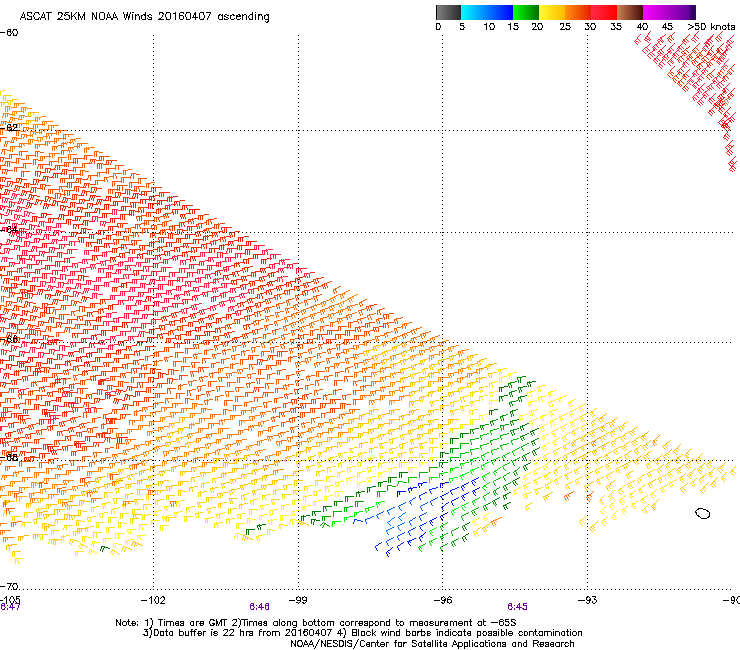Click the '-105' longitude label

tap(10, 600)
